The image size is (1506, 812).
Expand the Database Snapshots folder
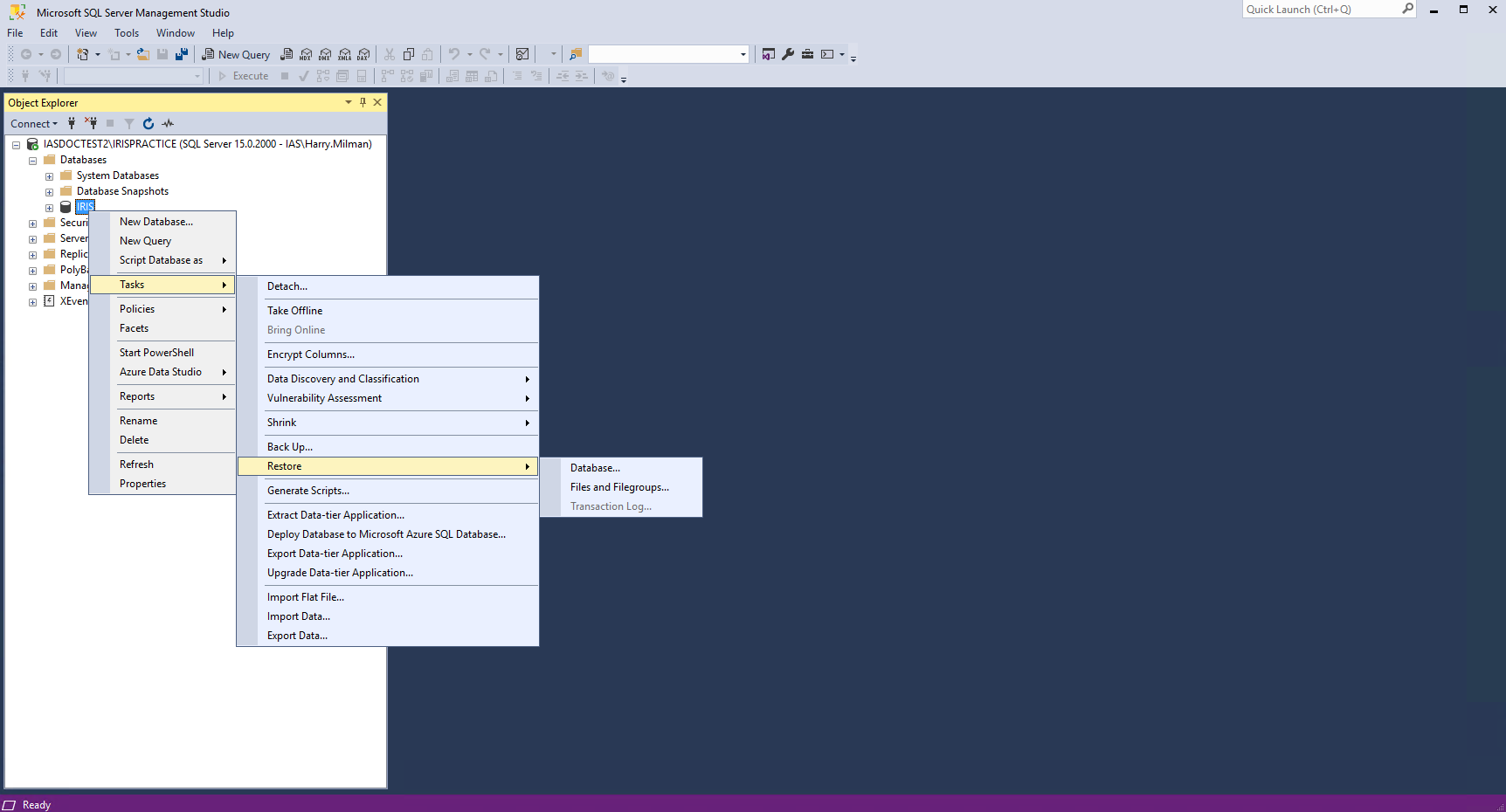tap(49, 192)
